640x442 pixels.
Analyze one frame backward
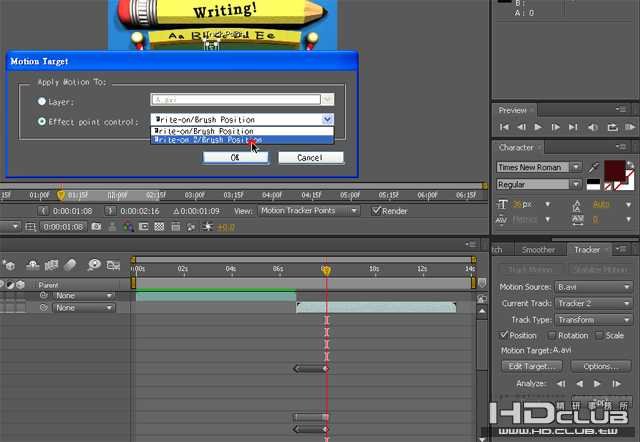[x=561, y=384]
